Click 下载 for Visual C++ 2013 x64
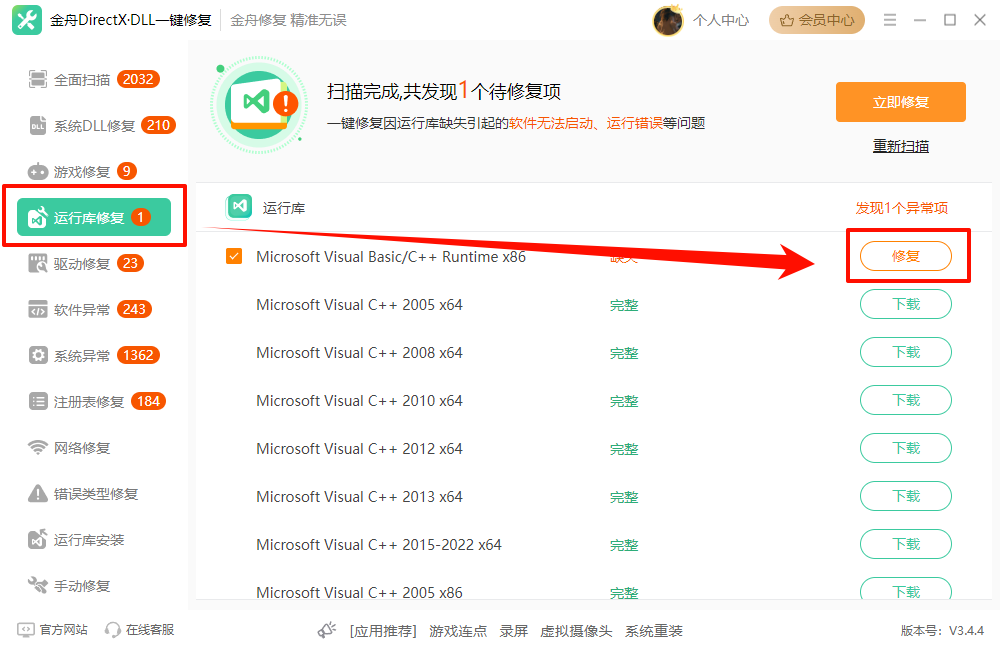This screenshot has height=650, width=1000. [906, 496]
